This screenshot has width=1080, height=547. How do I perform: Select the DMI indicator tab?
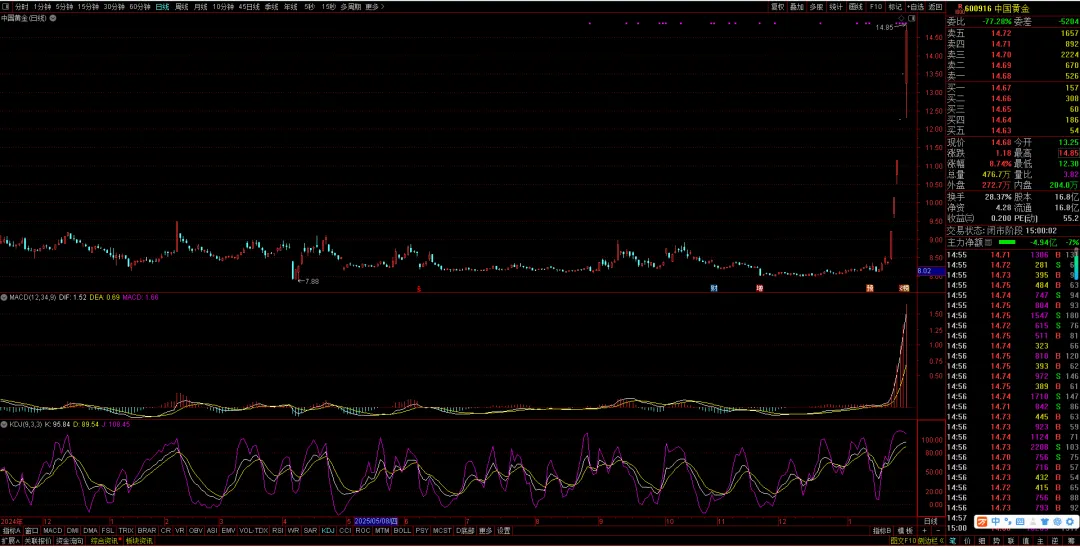pyautogui.click(x=72, y=531)
